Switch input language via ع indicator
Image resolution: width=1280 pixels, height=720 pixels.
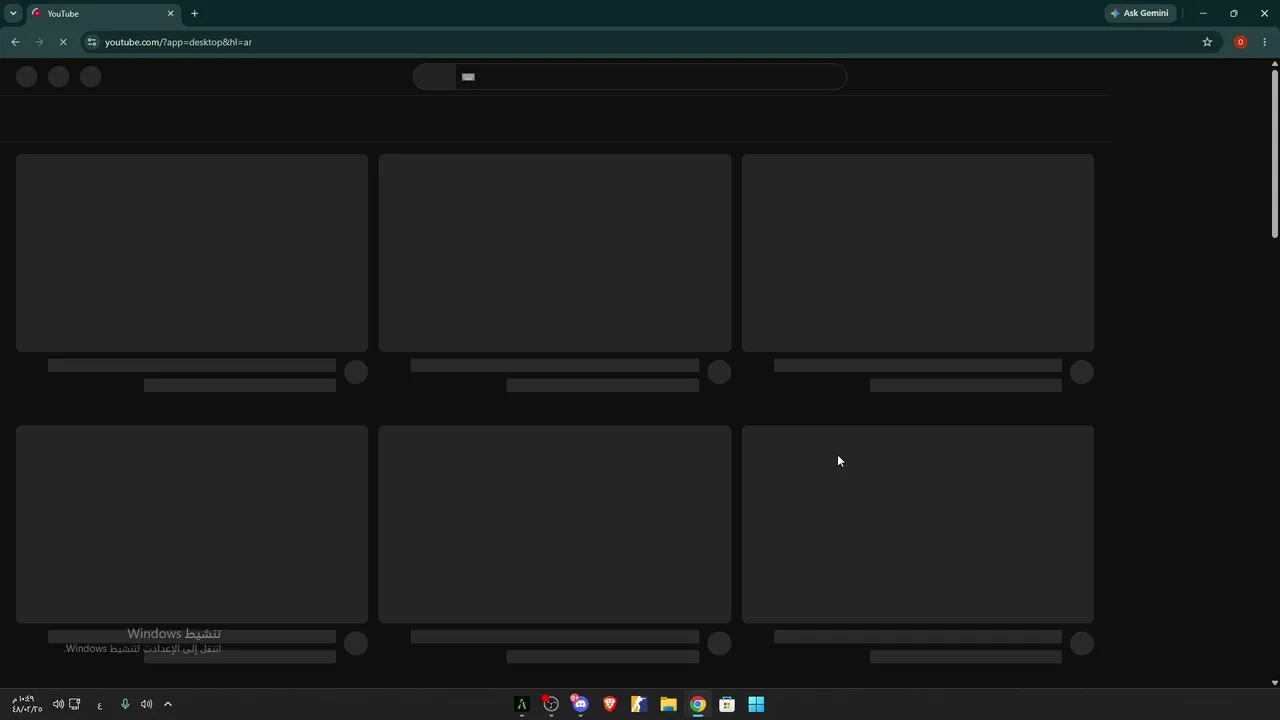[99, 705]
